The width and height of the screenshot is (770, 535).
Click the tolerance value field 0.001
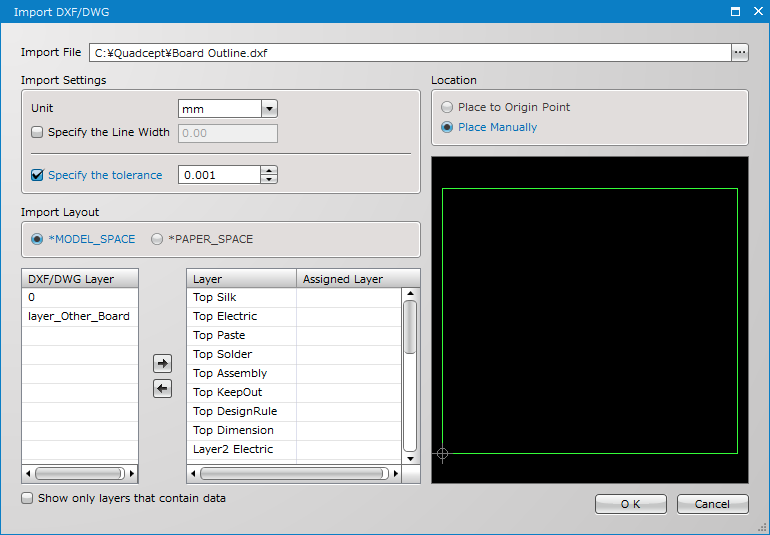(x=219, y=175)
